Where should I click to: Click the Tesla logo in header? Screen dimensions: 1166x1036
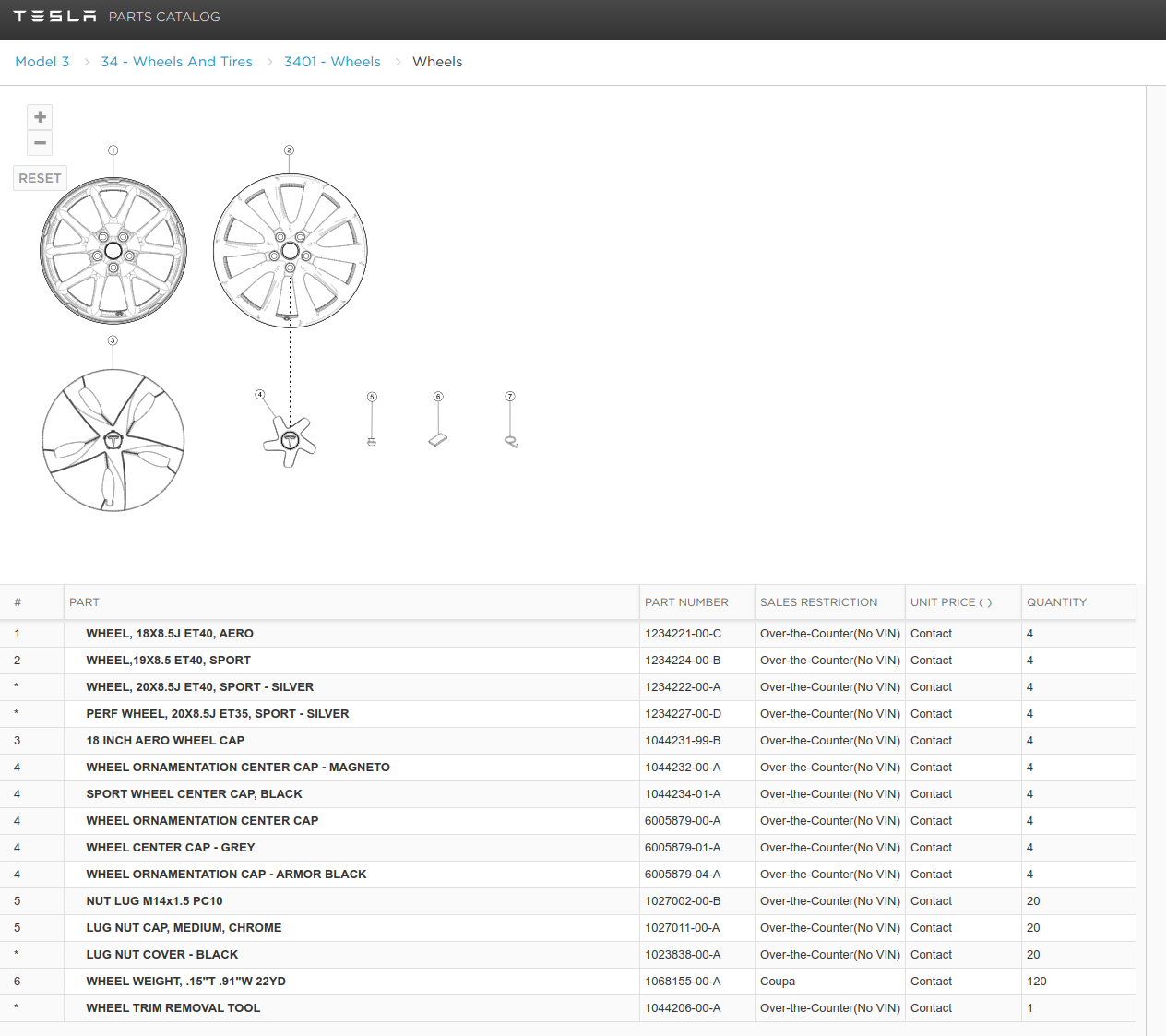(54, 17)
